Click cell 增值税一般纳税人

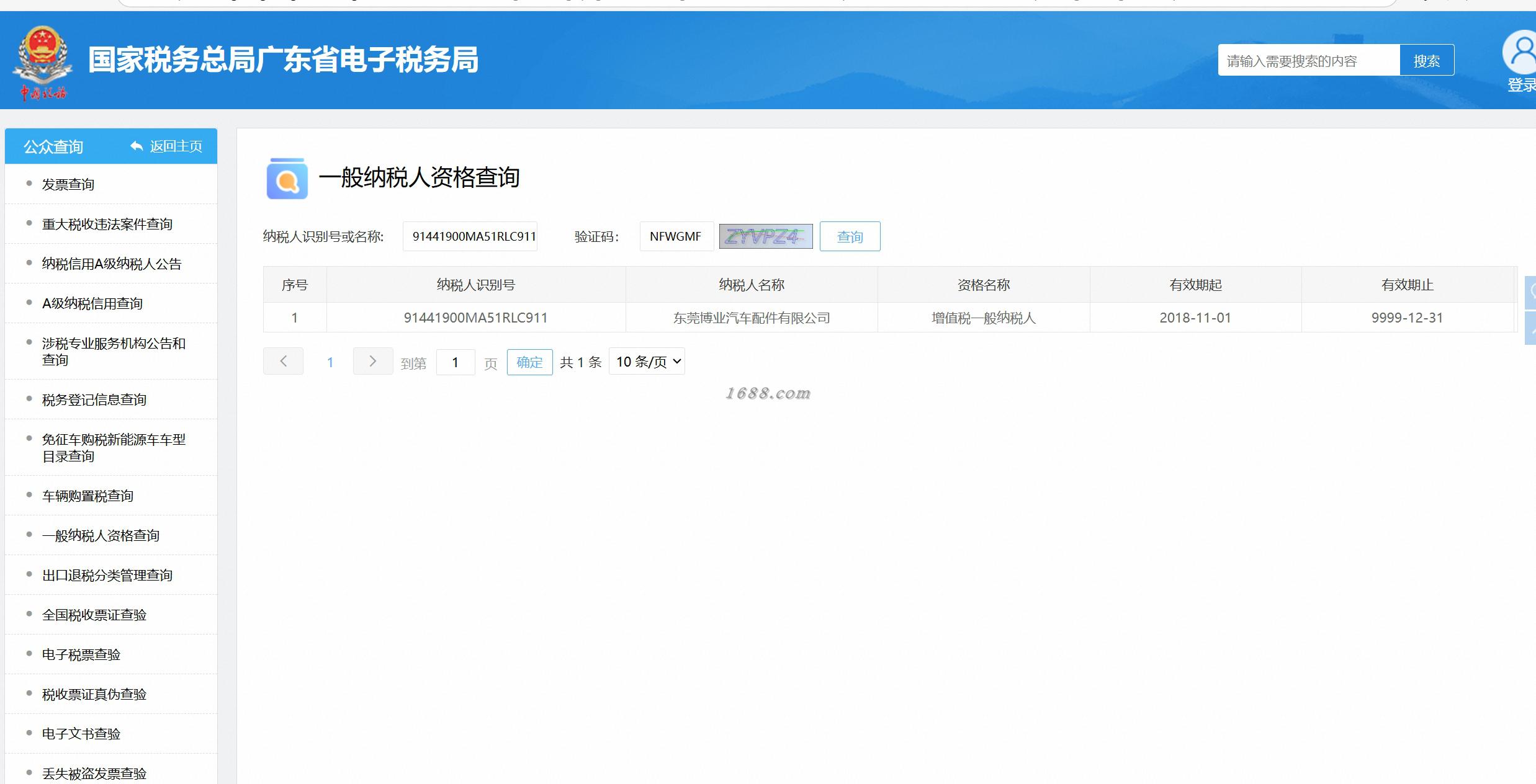click(984, 318)
